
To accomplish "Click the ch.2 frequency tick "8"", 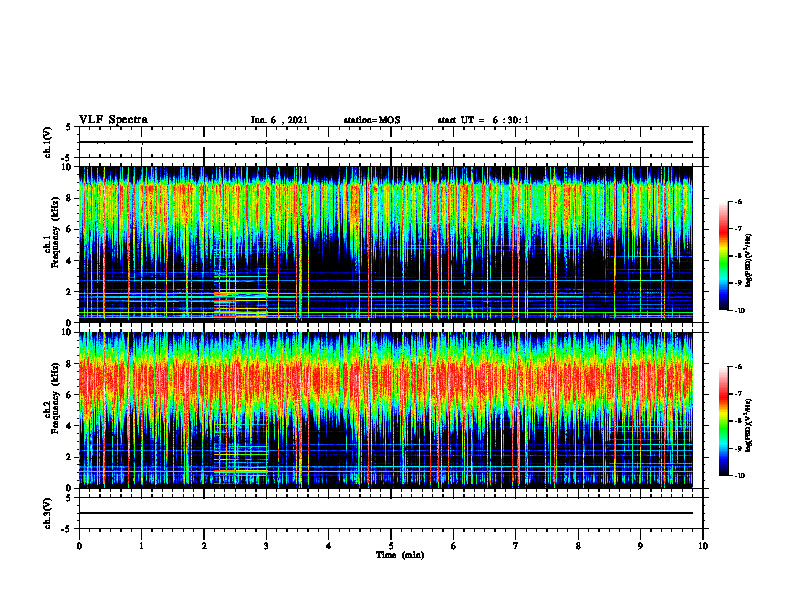I will [70, 364].
